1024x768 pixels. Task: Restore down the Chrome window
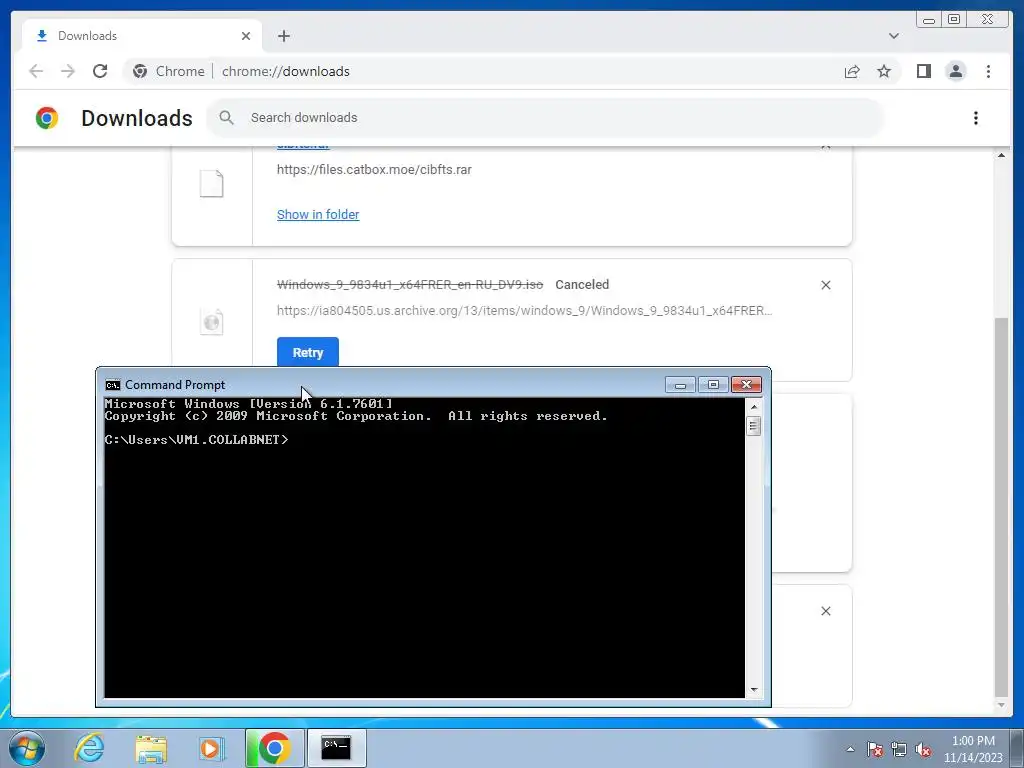point(954,20)
